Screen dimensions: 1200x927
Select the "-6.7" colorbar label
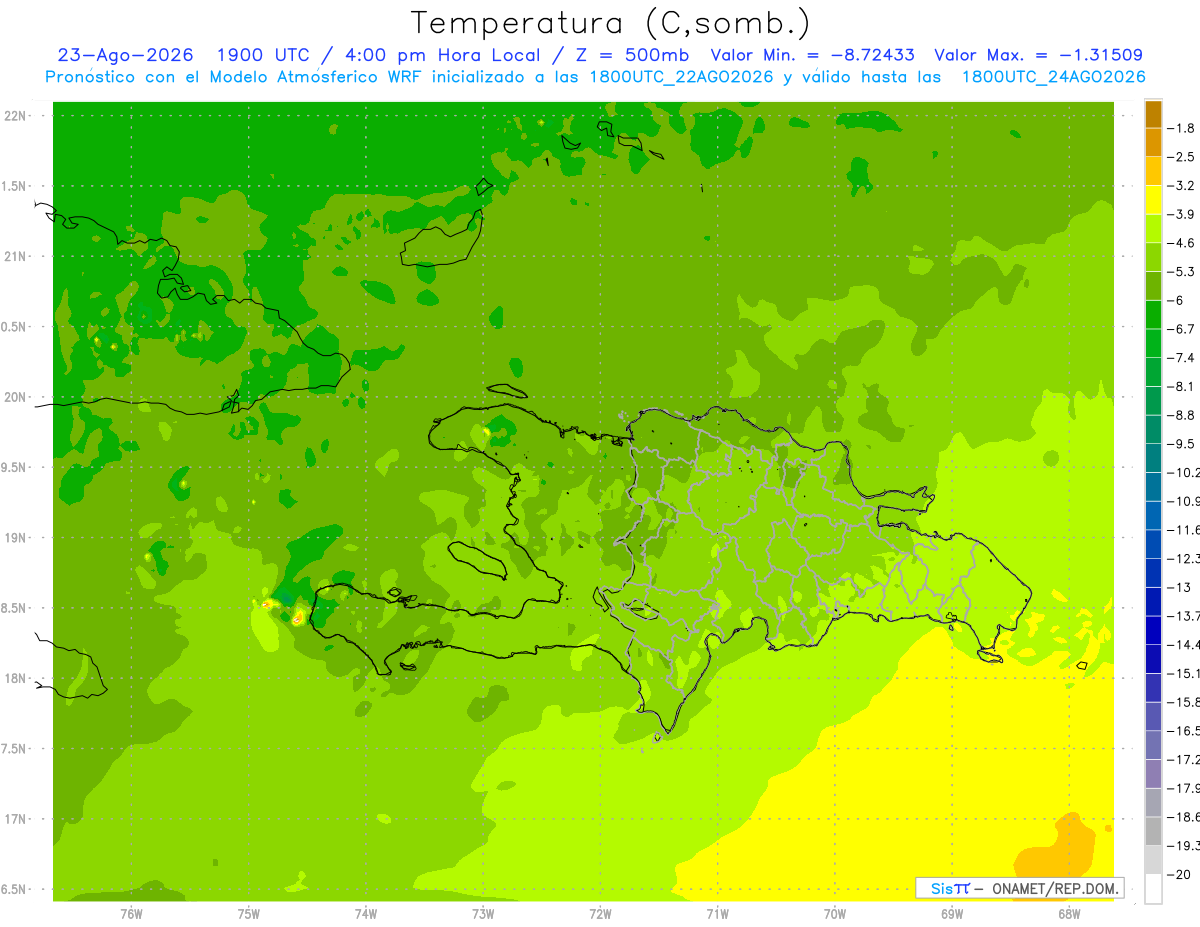tap(1182, 329)
